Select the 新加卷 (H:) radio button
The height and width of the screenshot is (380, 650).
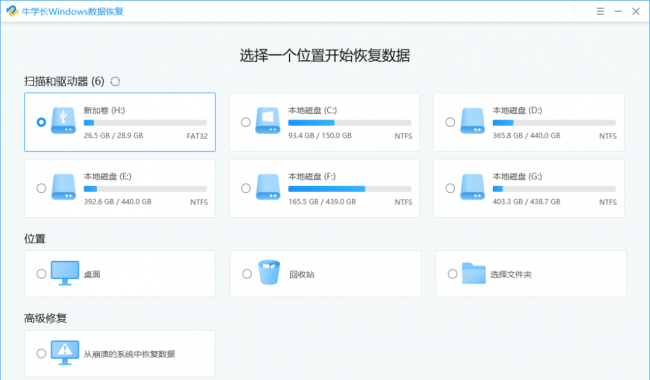41,122
